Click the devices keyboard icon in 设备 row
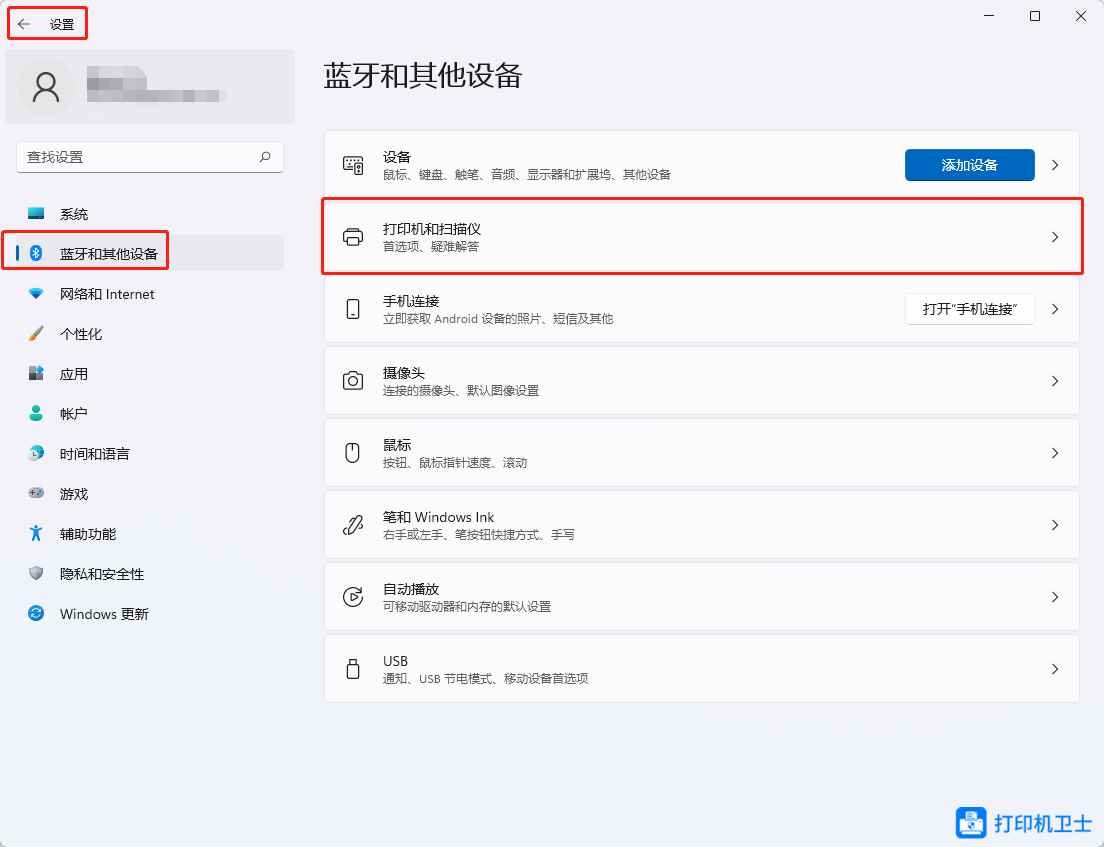 tap(353, 165)
